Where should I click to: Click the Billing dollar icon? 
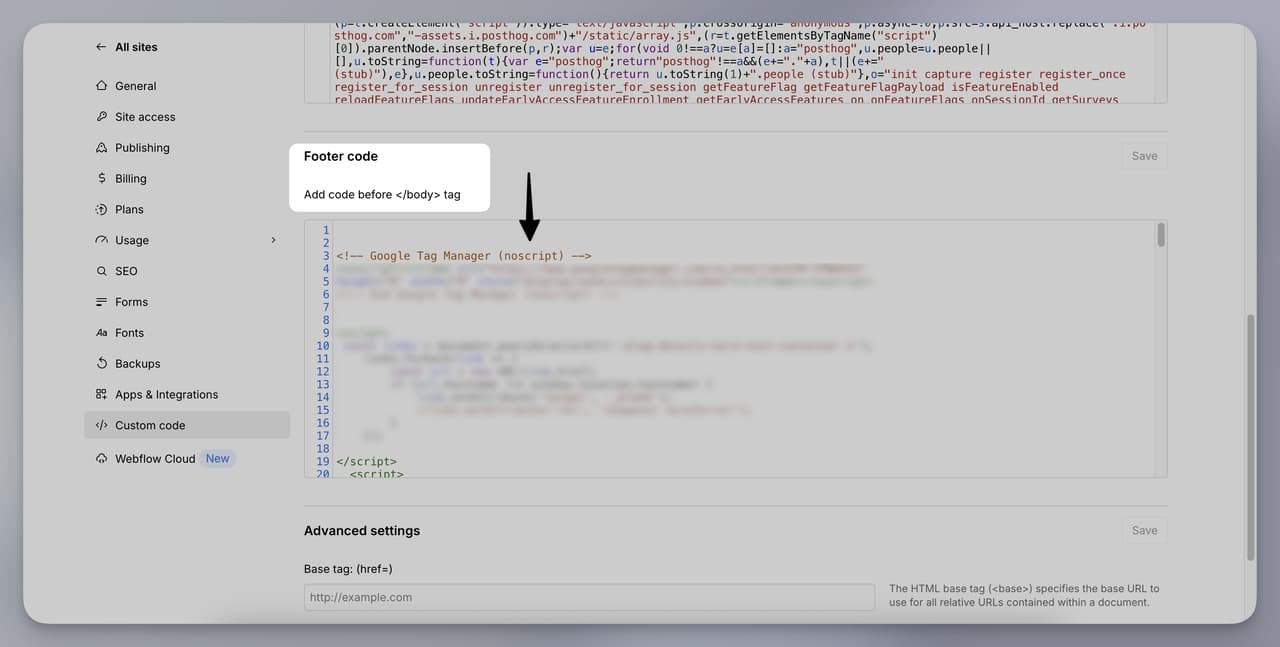101,179
